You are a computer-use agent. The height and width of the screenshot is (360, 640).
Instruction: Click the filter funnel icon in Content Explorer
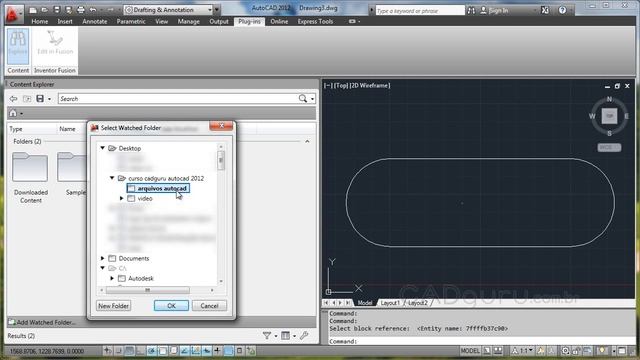click(267, 336)
